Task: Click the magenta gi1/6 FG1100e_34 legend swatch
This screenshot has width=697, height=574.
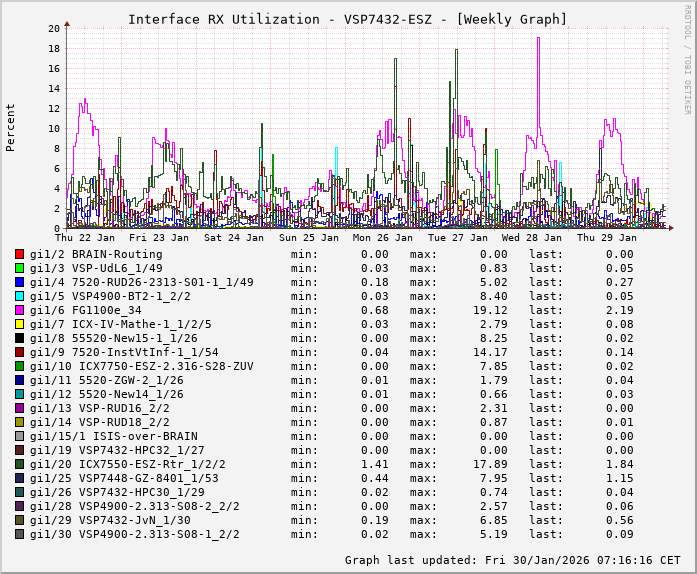Action: pos(20,311)
